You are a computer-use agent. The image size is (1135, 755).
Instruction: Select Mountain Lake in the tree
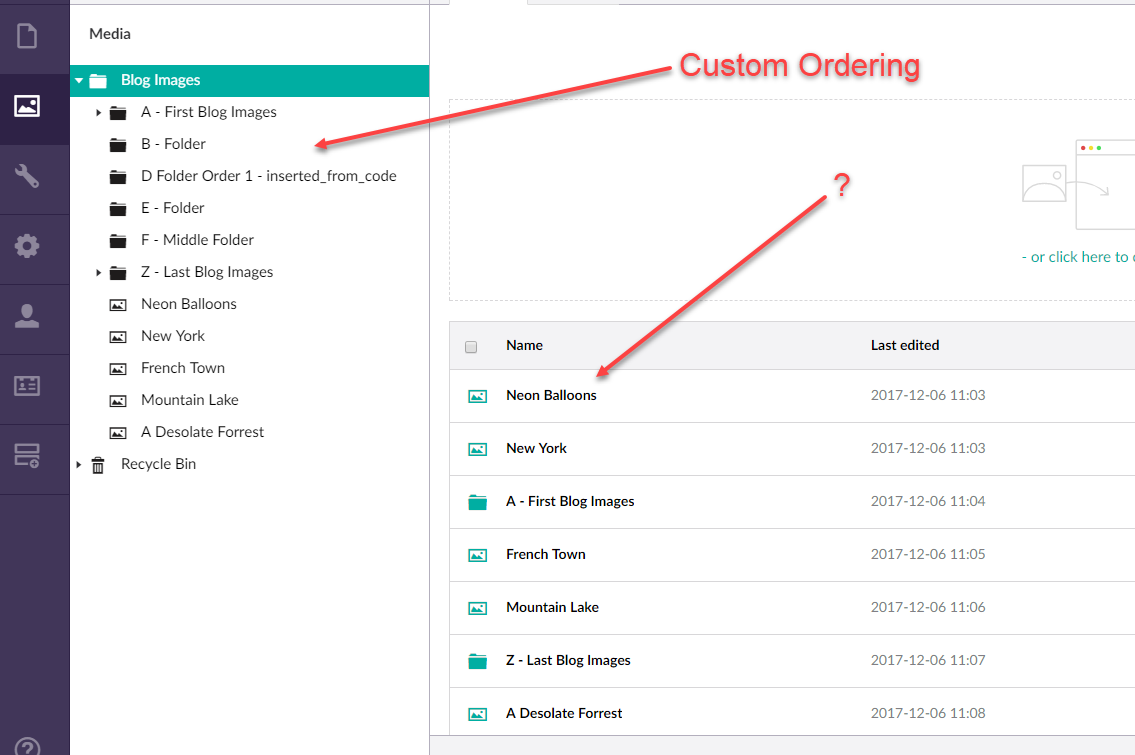click(x=190, y=400)
